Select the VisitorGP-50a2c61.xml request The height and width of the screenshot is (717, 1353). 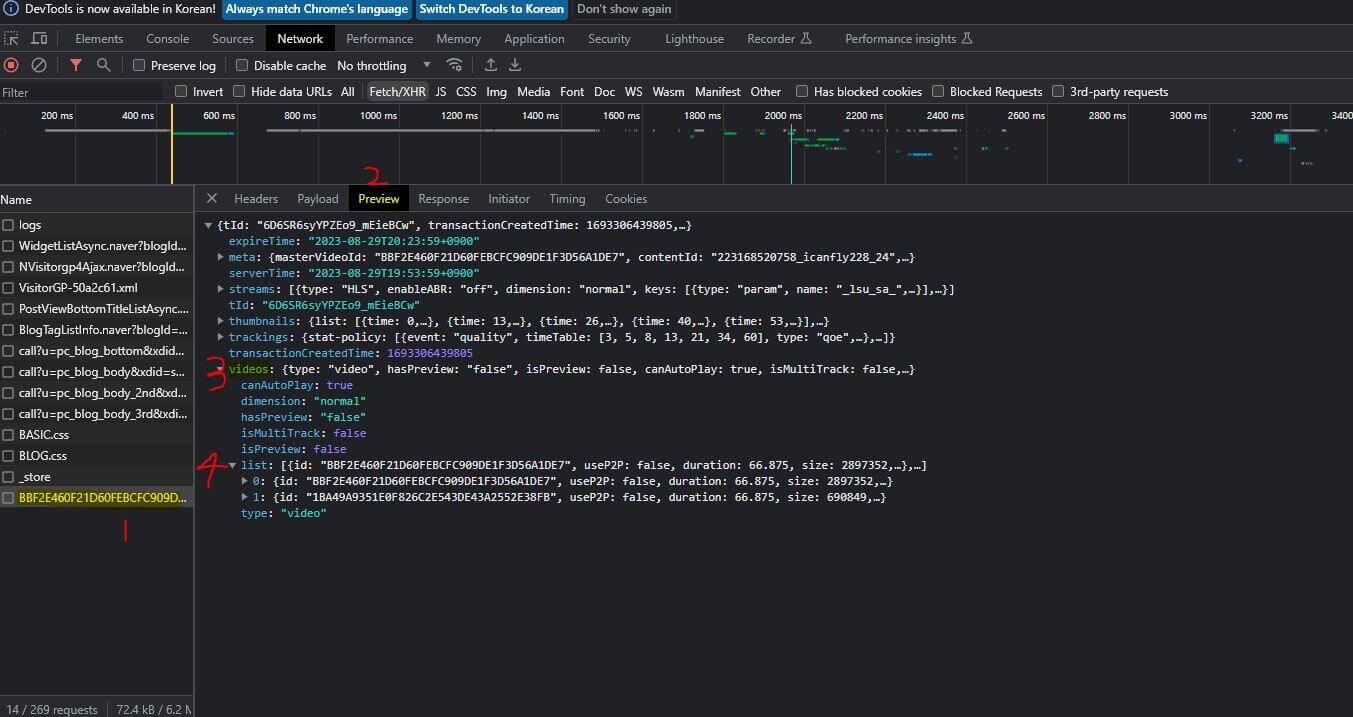[96, 288]
